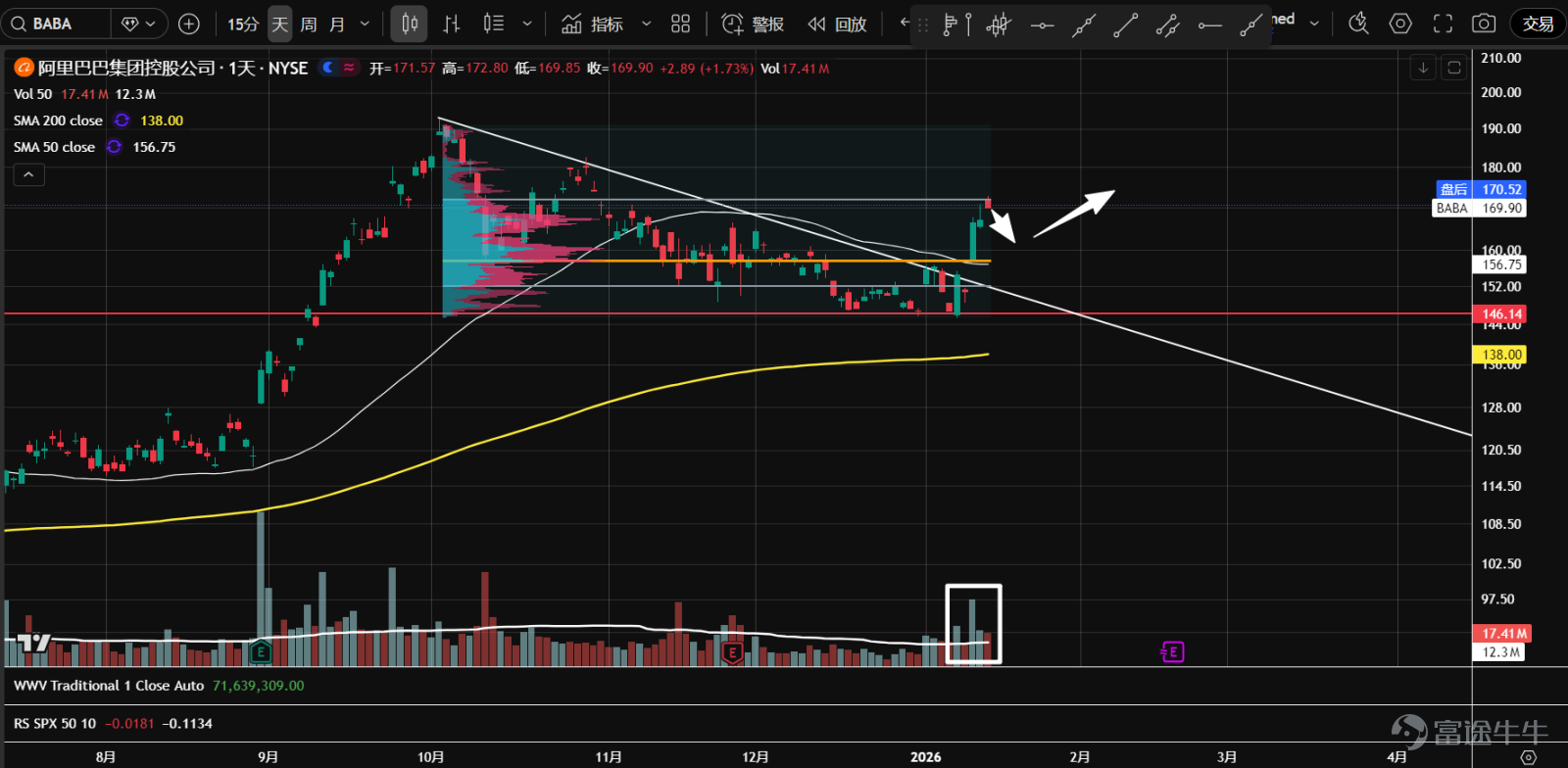
Task: Create an alert with 警报
Action: [x=753, y=24]
